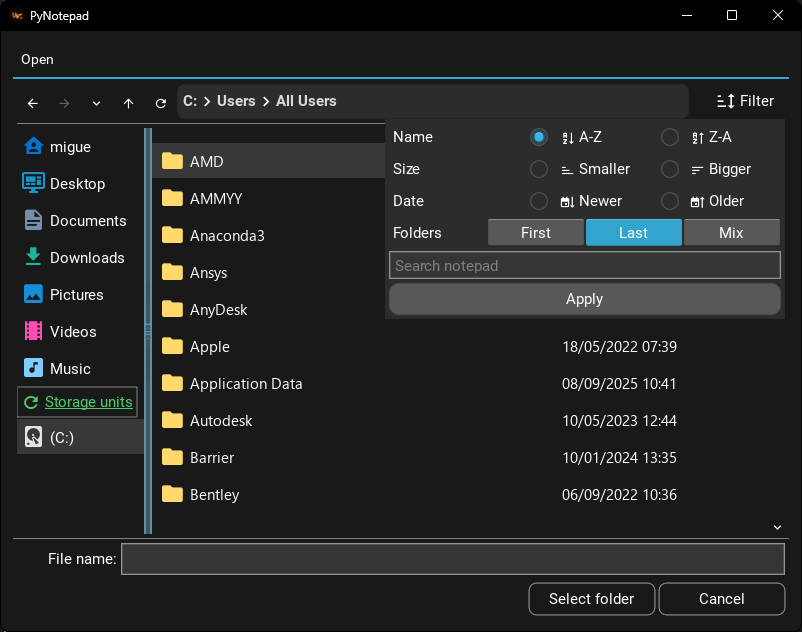
Task: Open the Videos sidebar location
Action: coord(61,332)
